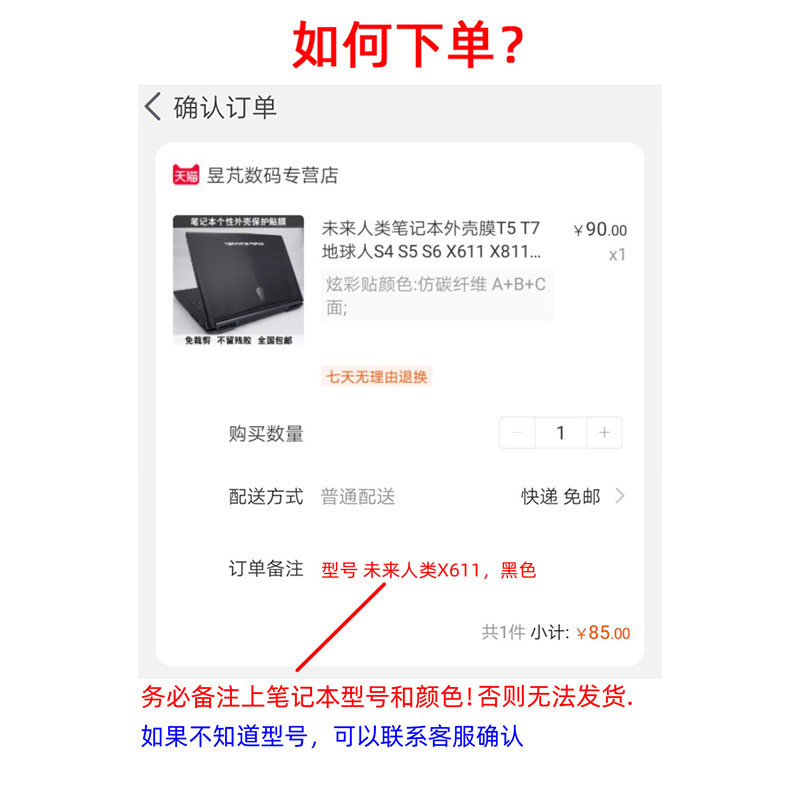Expand the delivery options chevron after 免邮

pos(620,496)
